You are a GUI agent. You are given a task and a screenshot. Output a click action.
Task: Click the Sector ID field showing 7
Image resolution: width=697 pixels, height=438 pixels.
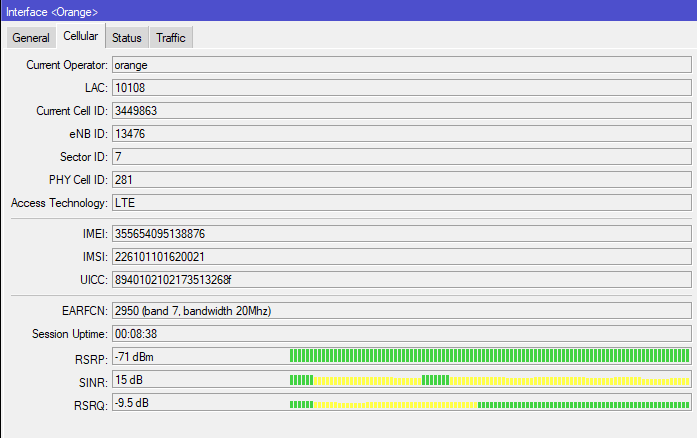pos(402,157)
